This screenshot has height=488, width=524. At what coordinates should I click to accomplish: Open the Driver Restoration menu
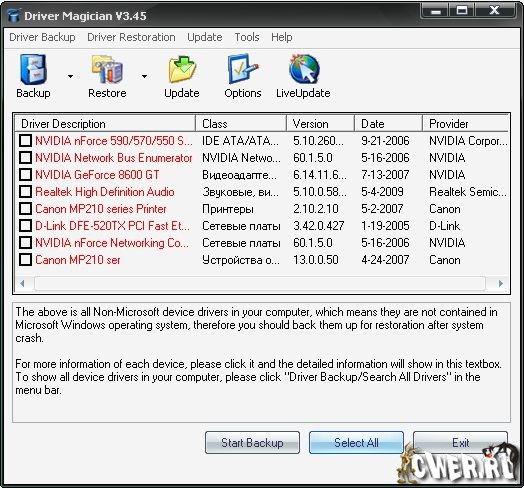(x=131, y=37)
